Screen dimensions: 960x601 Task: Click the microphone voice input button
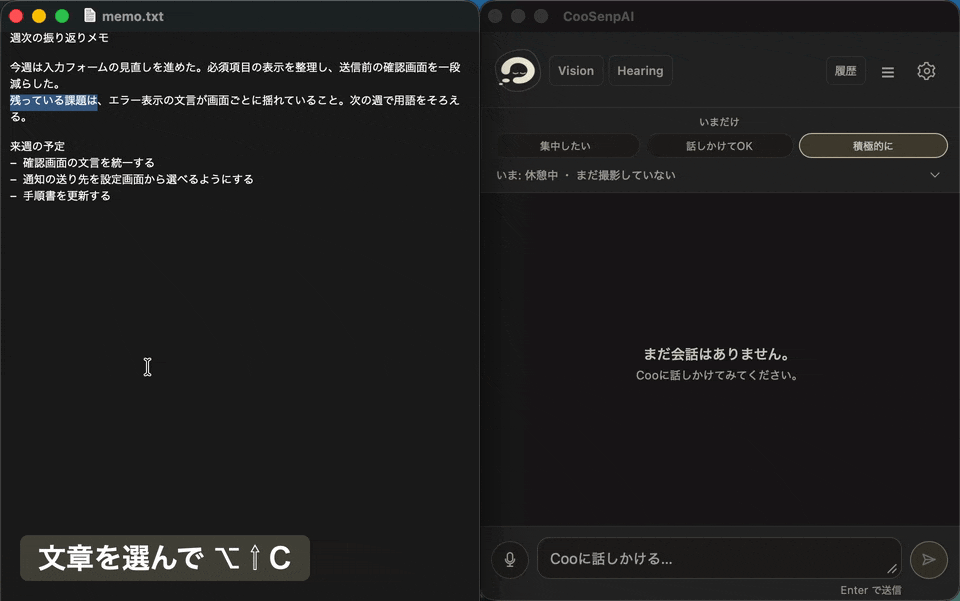pyautogui.click(x=509, y=559)
